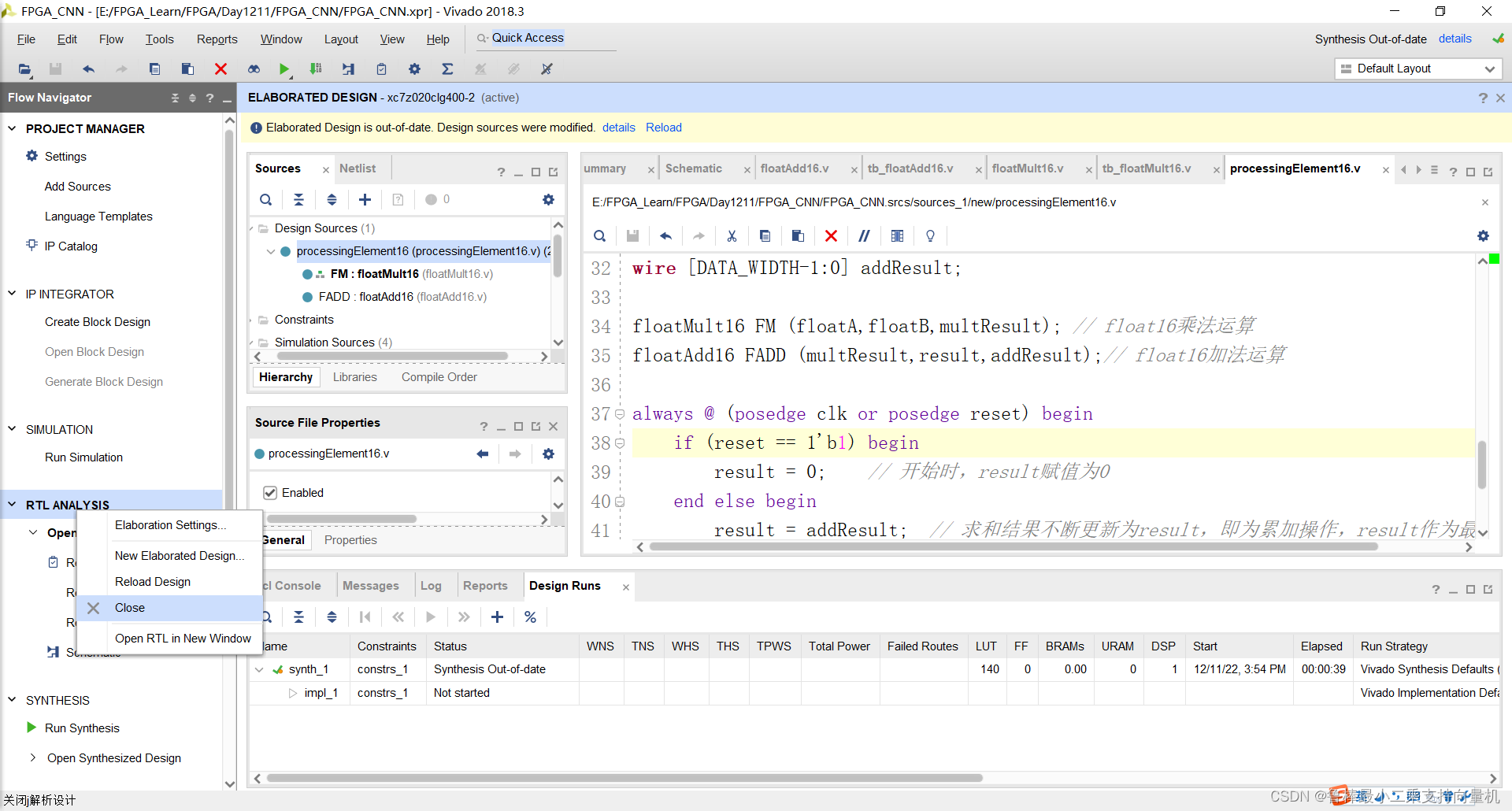Viewport: 1512px width, 811px height.
Task: Add a new run with plus icon
Action: pos(497,617)
